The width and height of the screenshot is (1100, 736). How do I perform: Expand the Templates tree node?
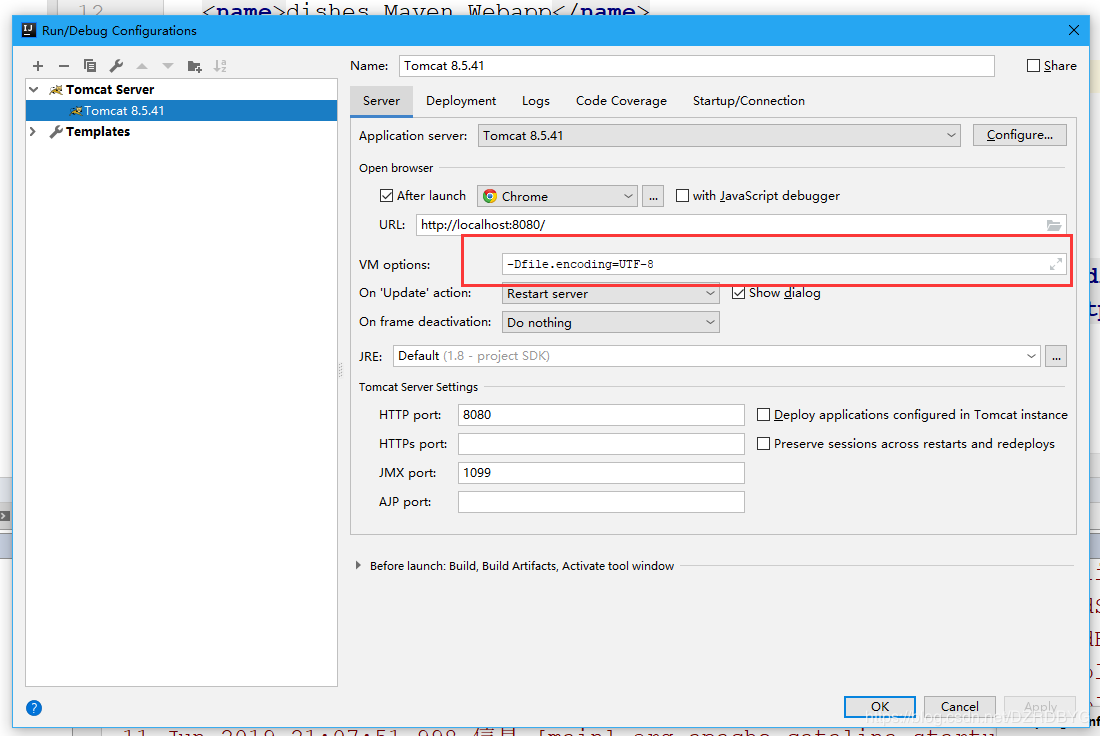coord(33,131)
